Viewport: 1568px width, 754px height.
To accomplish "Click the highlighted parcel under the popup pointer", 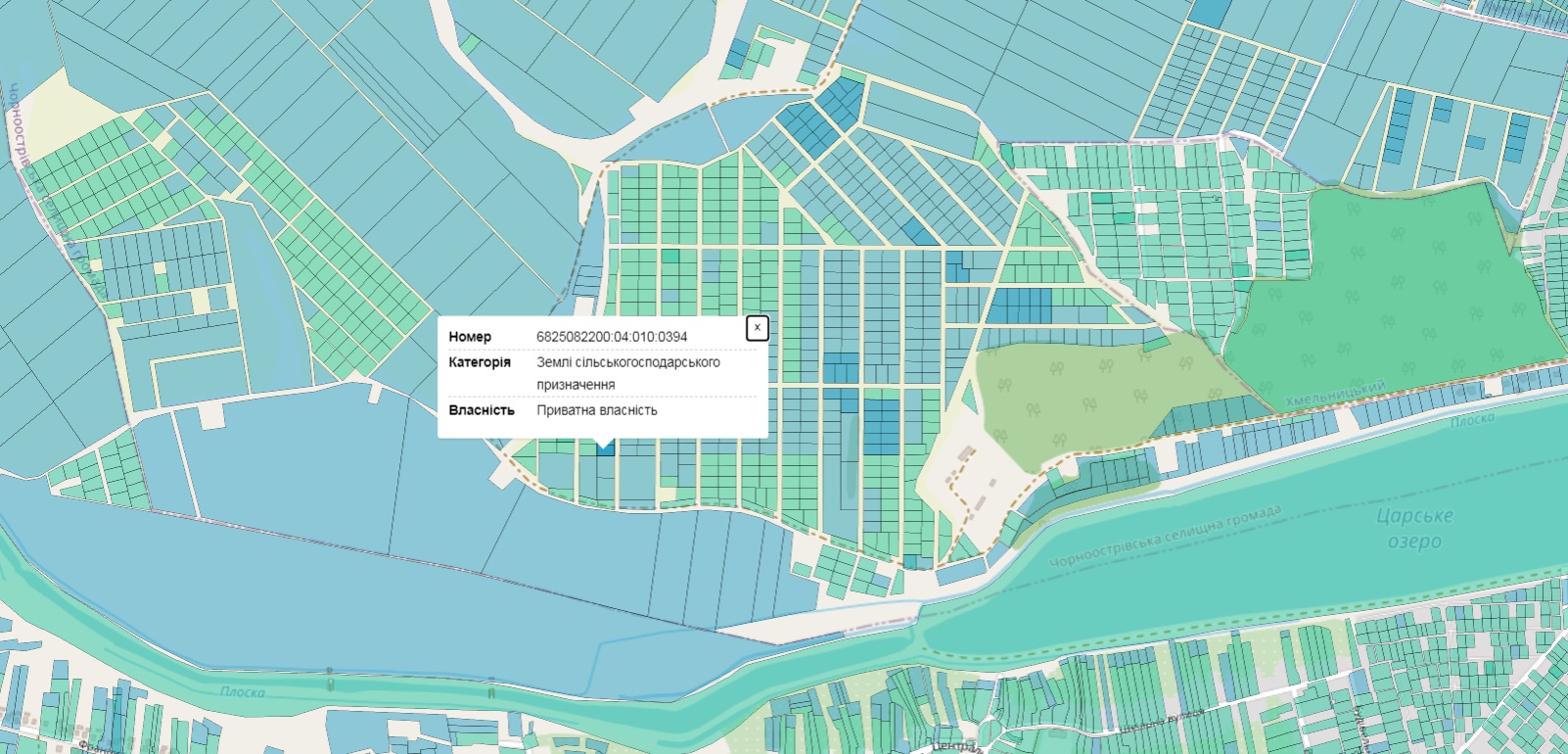I will pos(605,449).
